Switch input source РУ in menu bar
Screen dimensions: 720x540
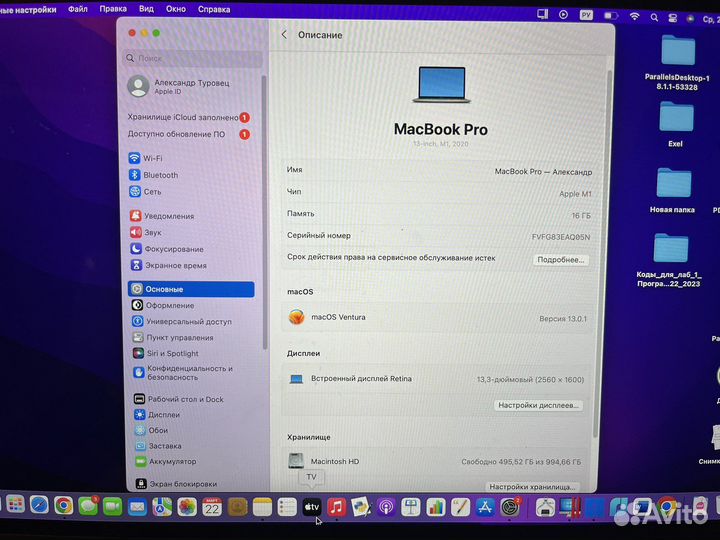(586, 15)
